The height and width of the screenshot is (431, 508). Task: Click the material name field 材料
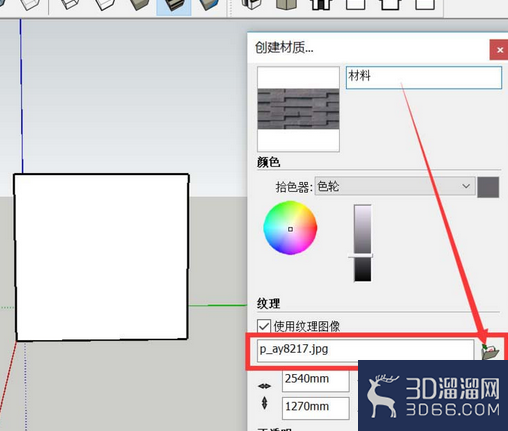pyautogui.click(x=424, y=77)
